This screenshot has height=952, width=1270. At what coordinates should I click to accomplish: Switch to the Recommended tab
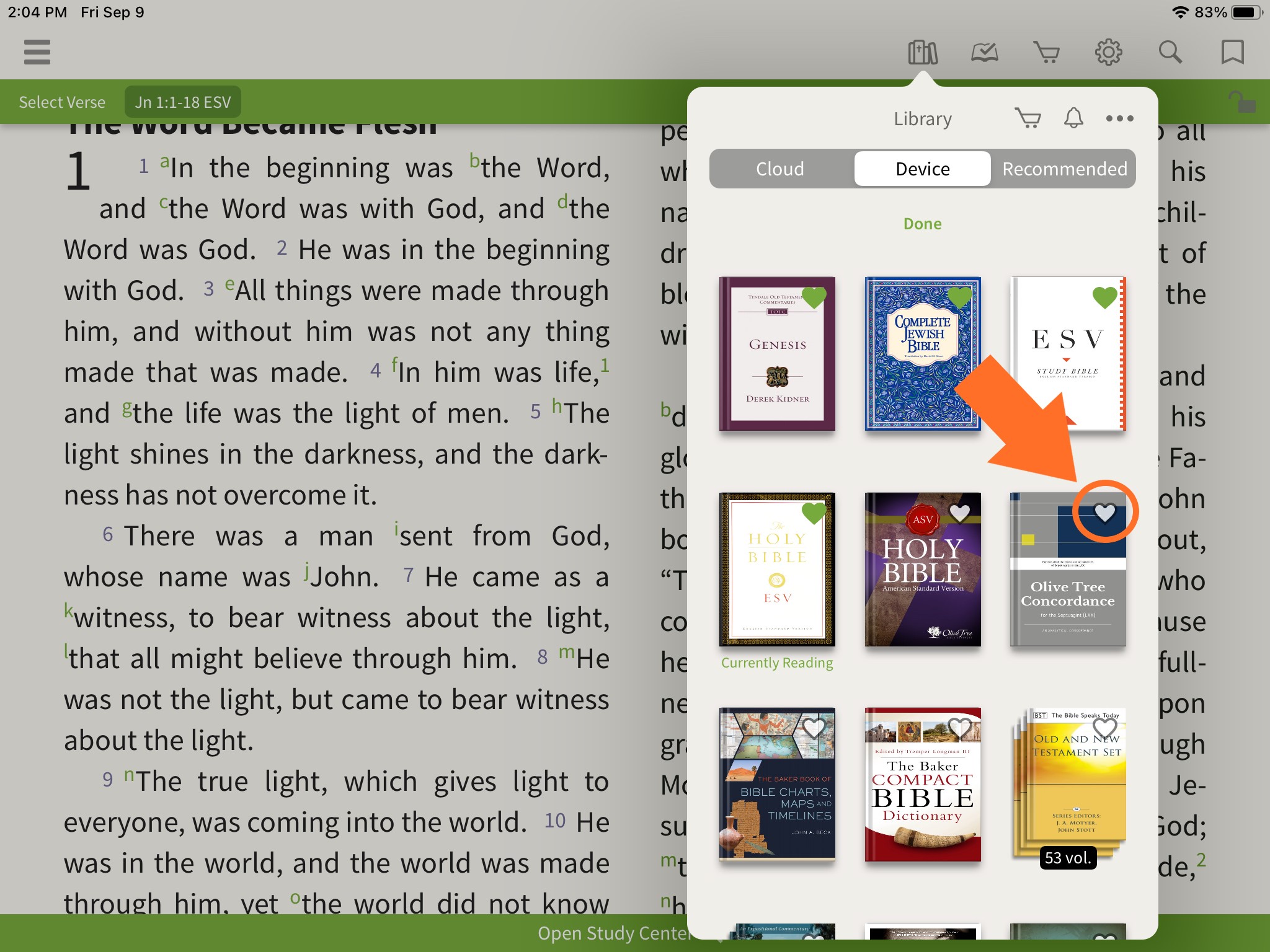pyautogui.click(x=1065, y=169)
